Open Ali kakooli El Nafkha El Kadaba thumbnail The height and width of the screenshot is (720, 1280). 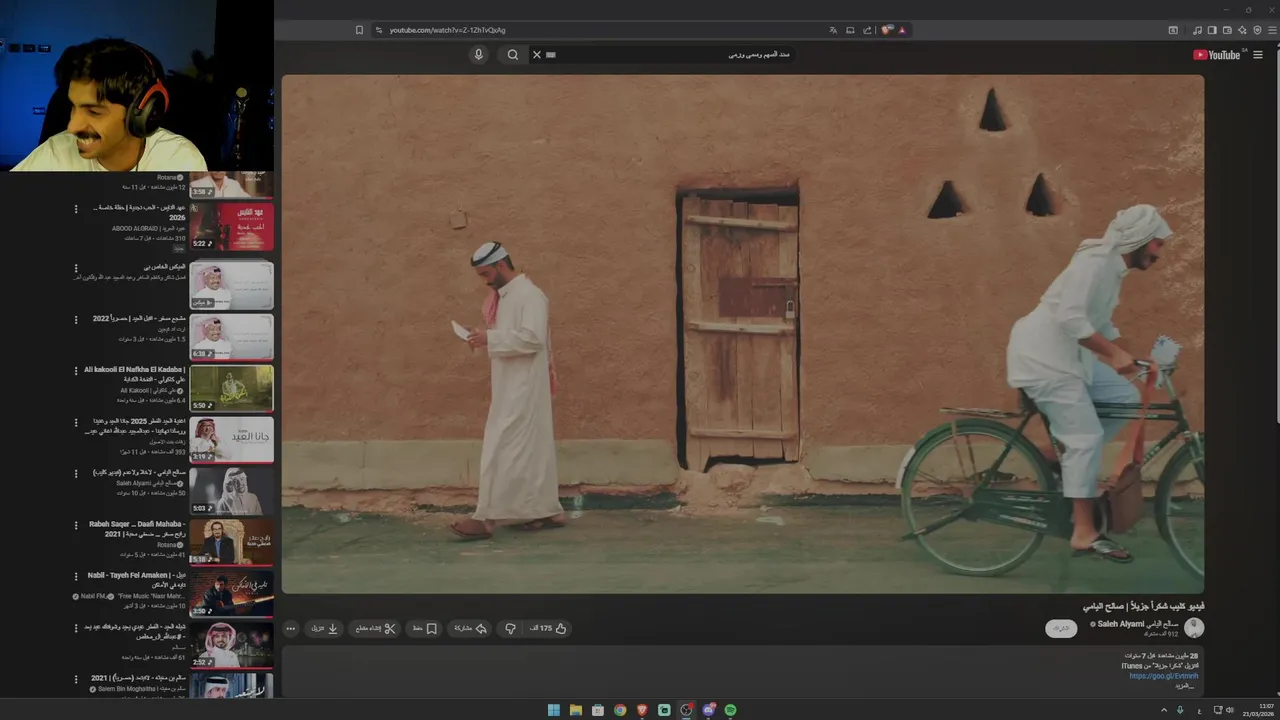231,388
